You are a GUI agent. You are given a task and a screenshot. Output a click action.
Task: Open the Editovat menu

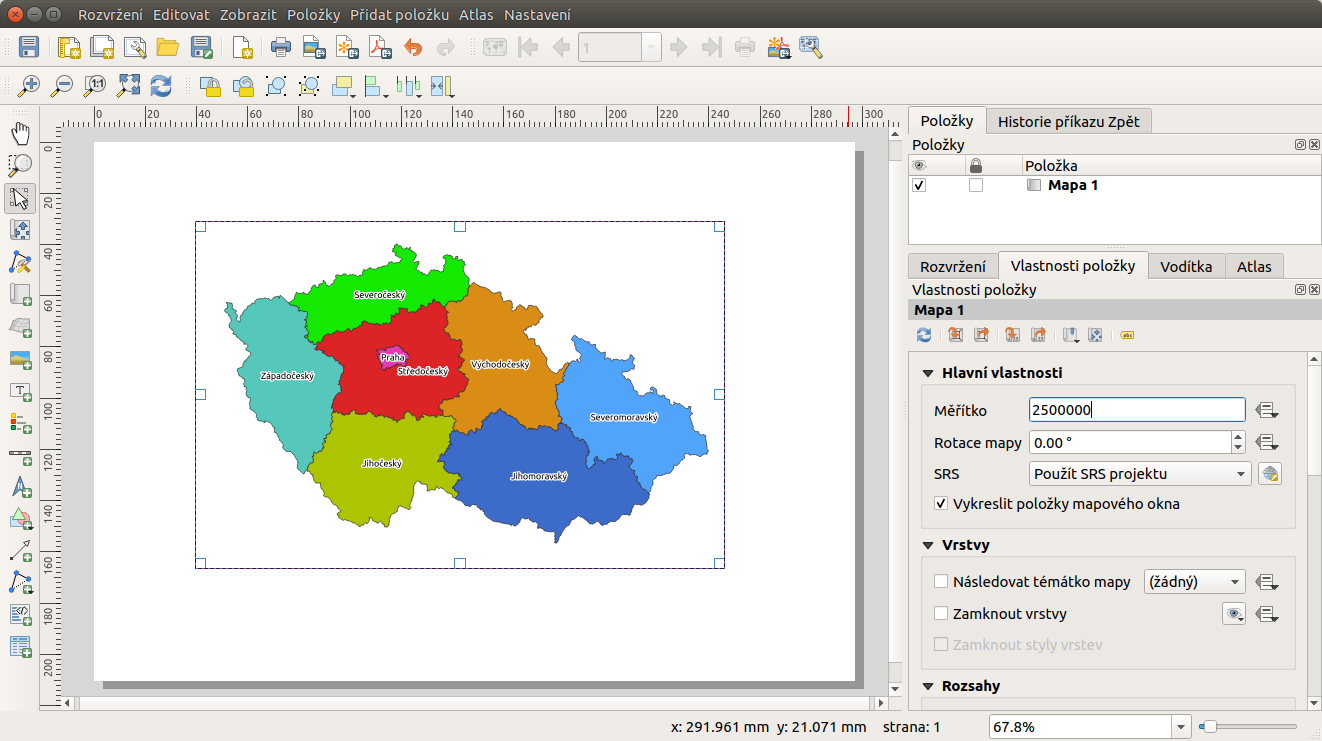click(181, 15)
